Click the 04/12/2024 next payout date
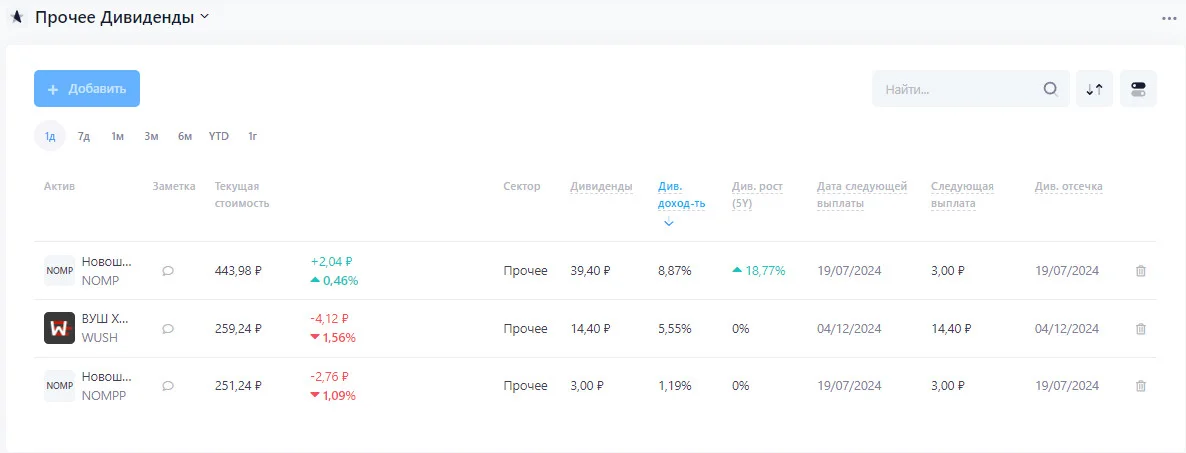Image resolution: width=1186 pixels, height=453 pixels. (x=849, y=328)
